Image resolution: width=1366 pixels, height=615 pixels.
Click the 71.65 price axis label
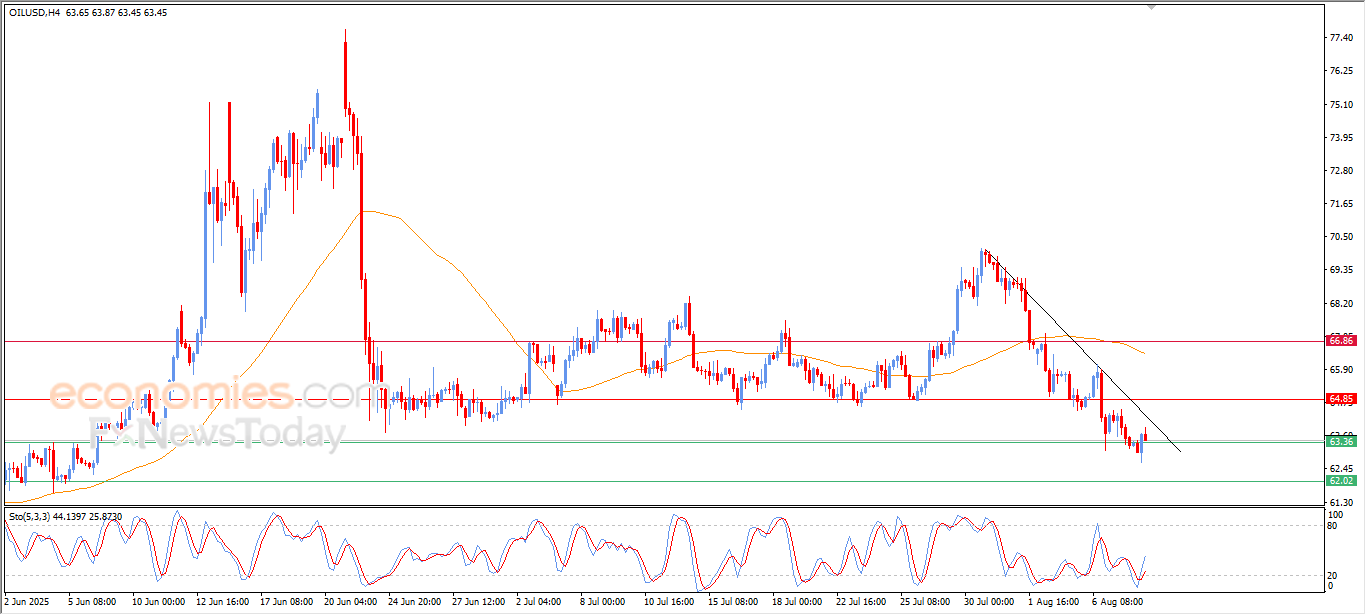tap(1342, 204)
